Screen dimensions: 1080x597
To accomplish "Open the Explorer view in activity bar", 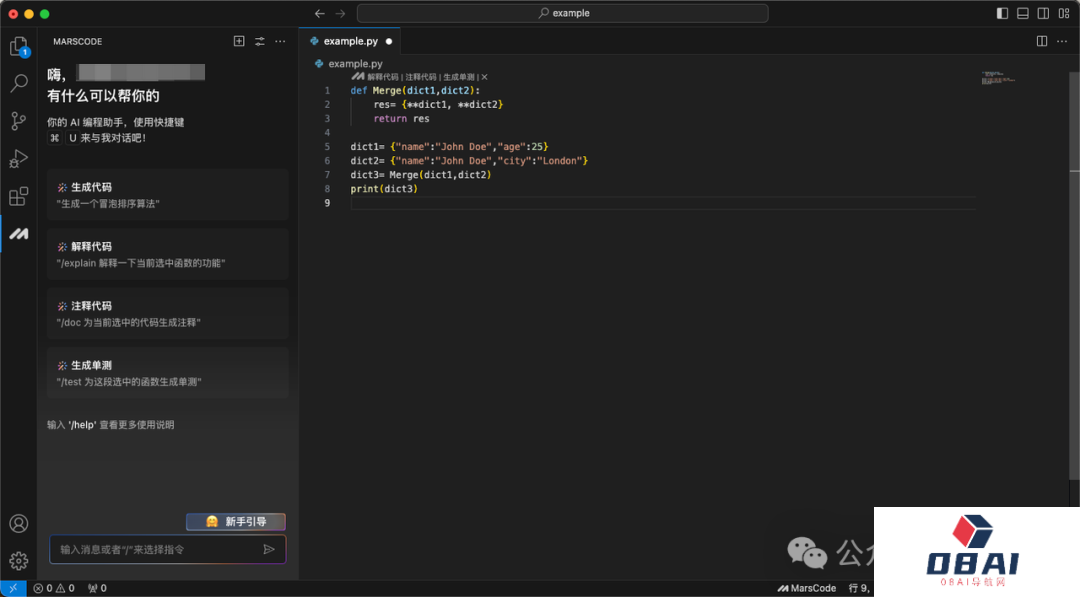I will [x=18, y=46].
